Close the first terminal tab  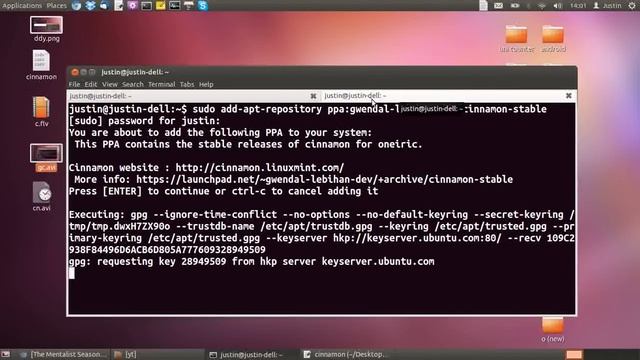pyautogui.click(x=313, y=96)
